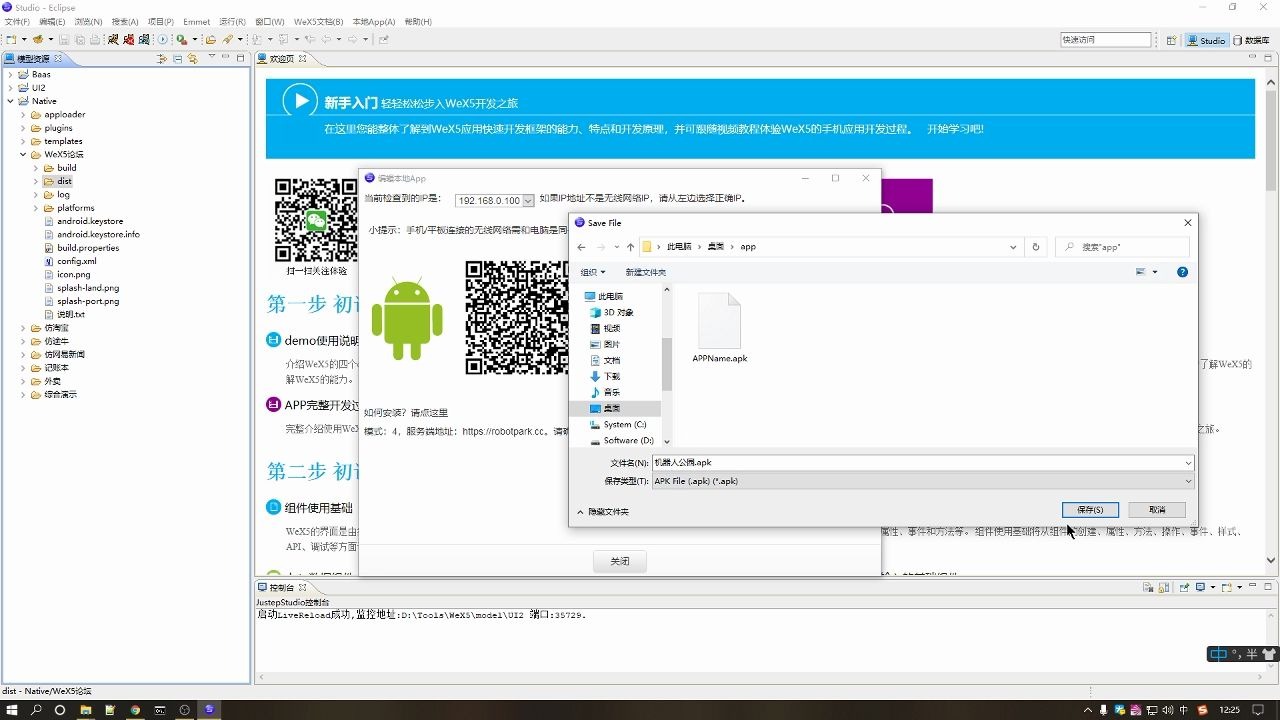1280x720 pixels.
Task: Open the file name history dropdown arrow
Action: click(1188, 463)
